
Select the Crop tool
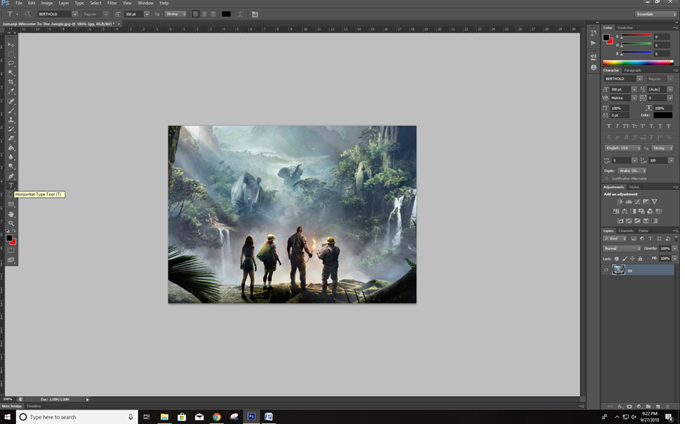click(11, 82)
